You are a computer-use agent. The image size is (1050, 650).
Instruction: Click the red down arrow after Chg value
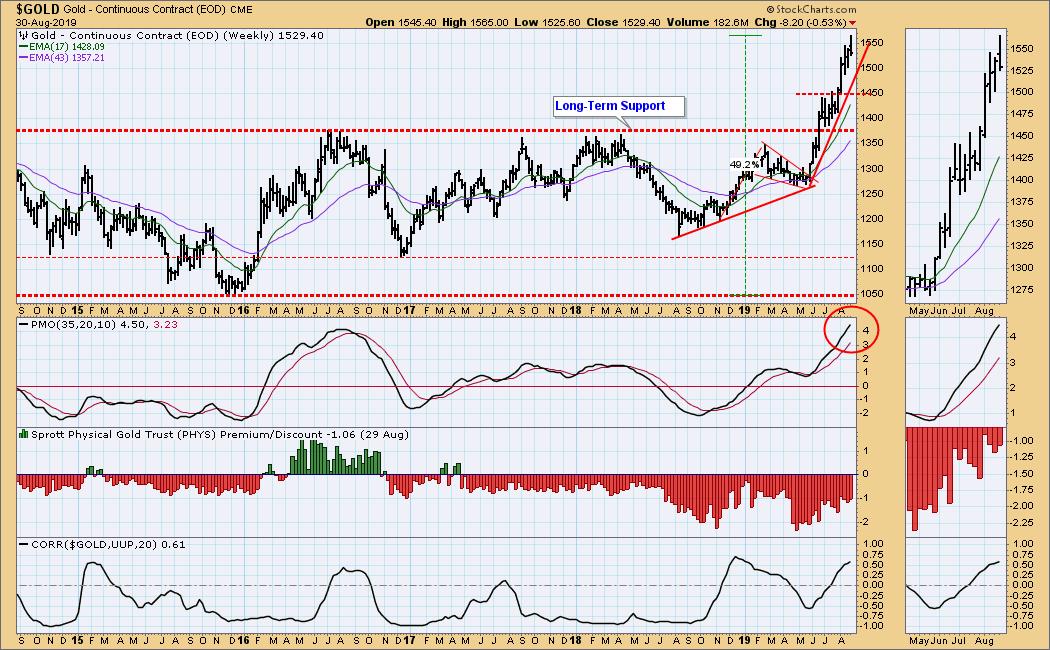(x=852, y=23)
